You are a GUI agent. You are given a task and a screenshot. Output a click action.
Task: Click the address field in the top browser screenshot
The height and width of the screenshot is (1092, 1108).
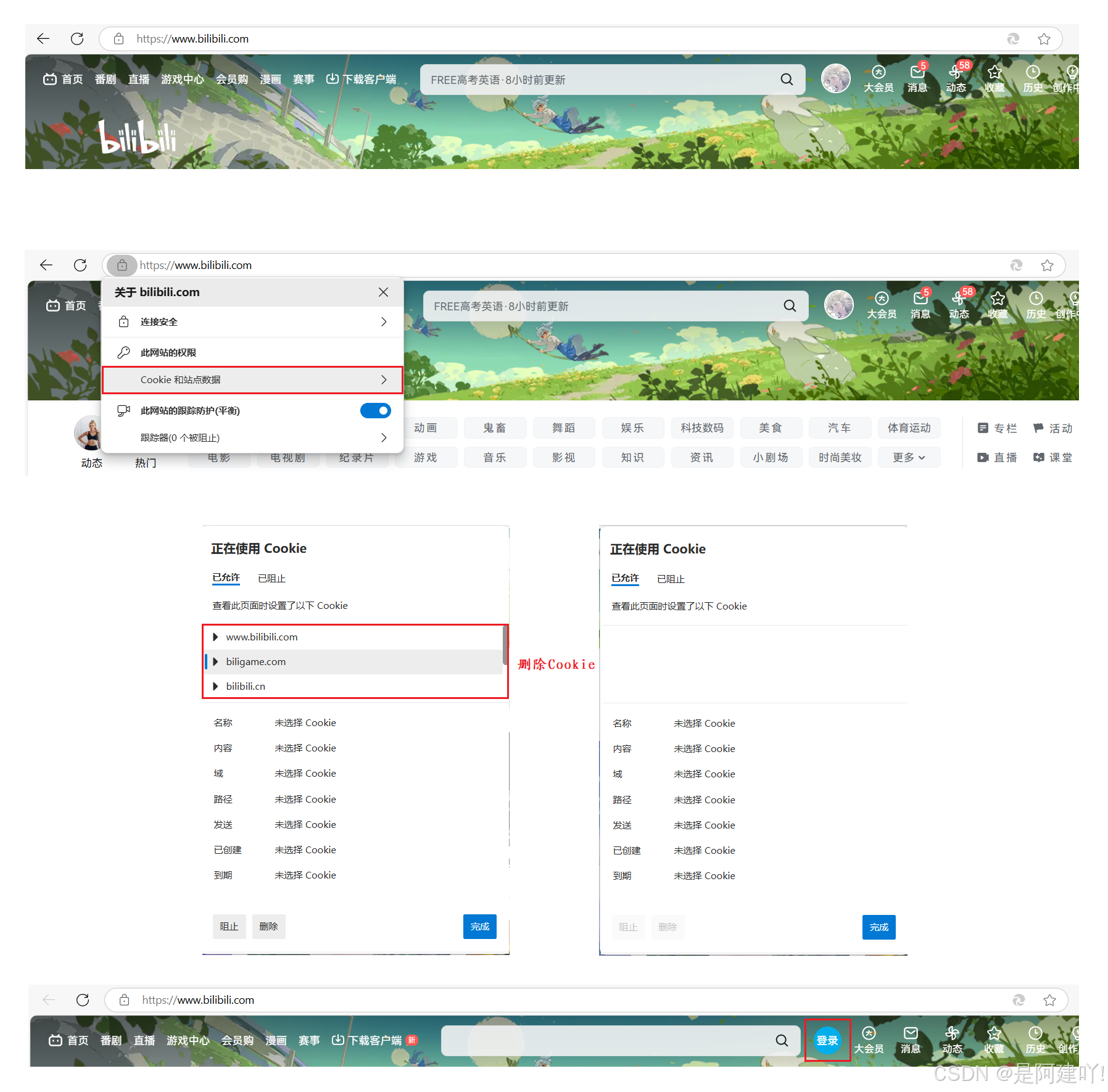(x=581, y=39)
